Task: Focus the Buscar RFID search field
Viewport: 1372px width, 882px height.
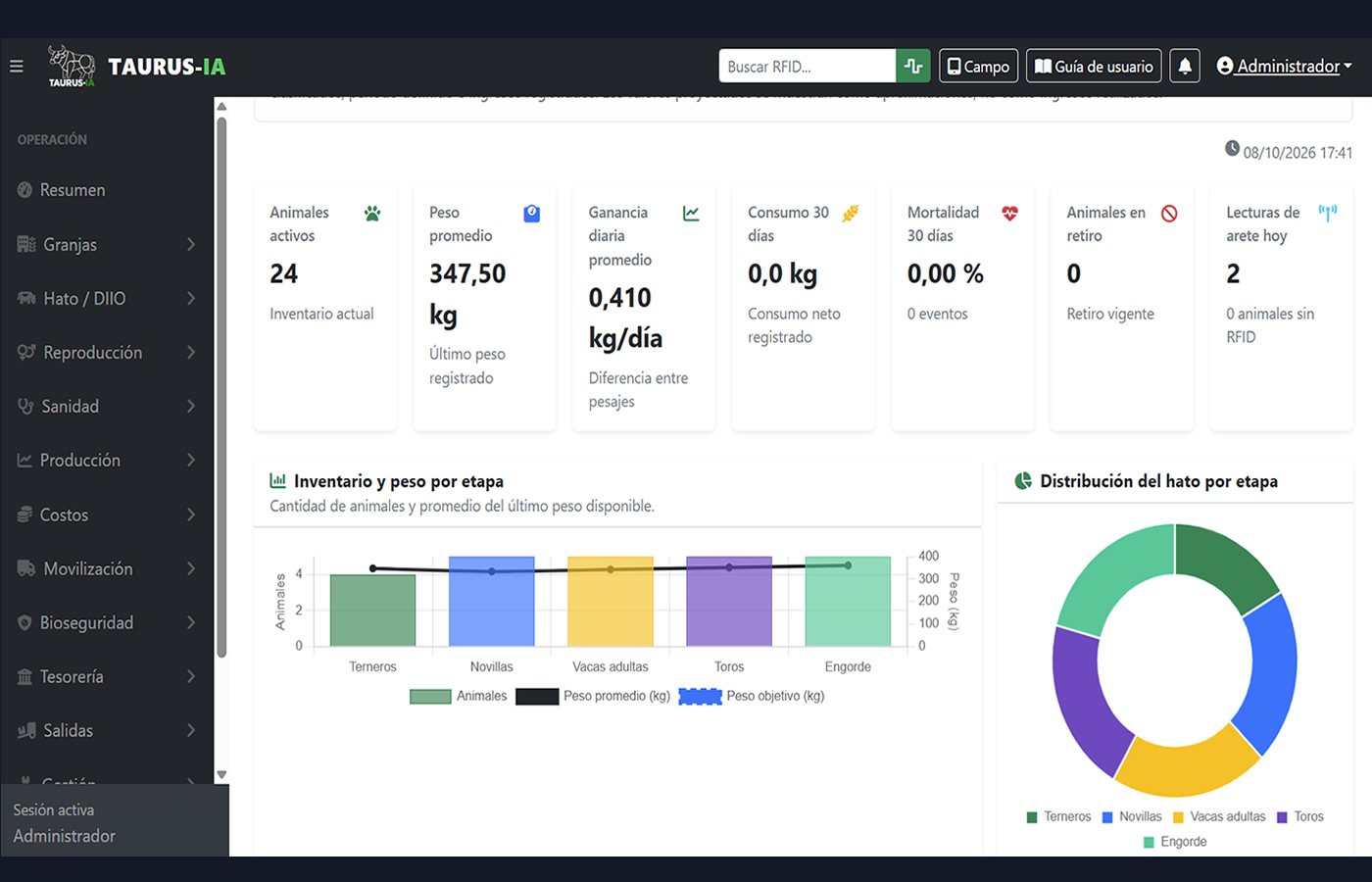Action: tap(808, 66)
